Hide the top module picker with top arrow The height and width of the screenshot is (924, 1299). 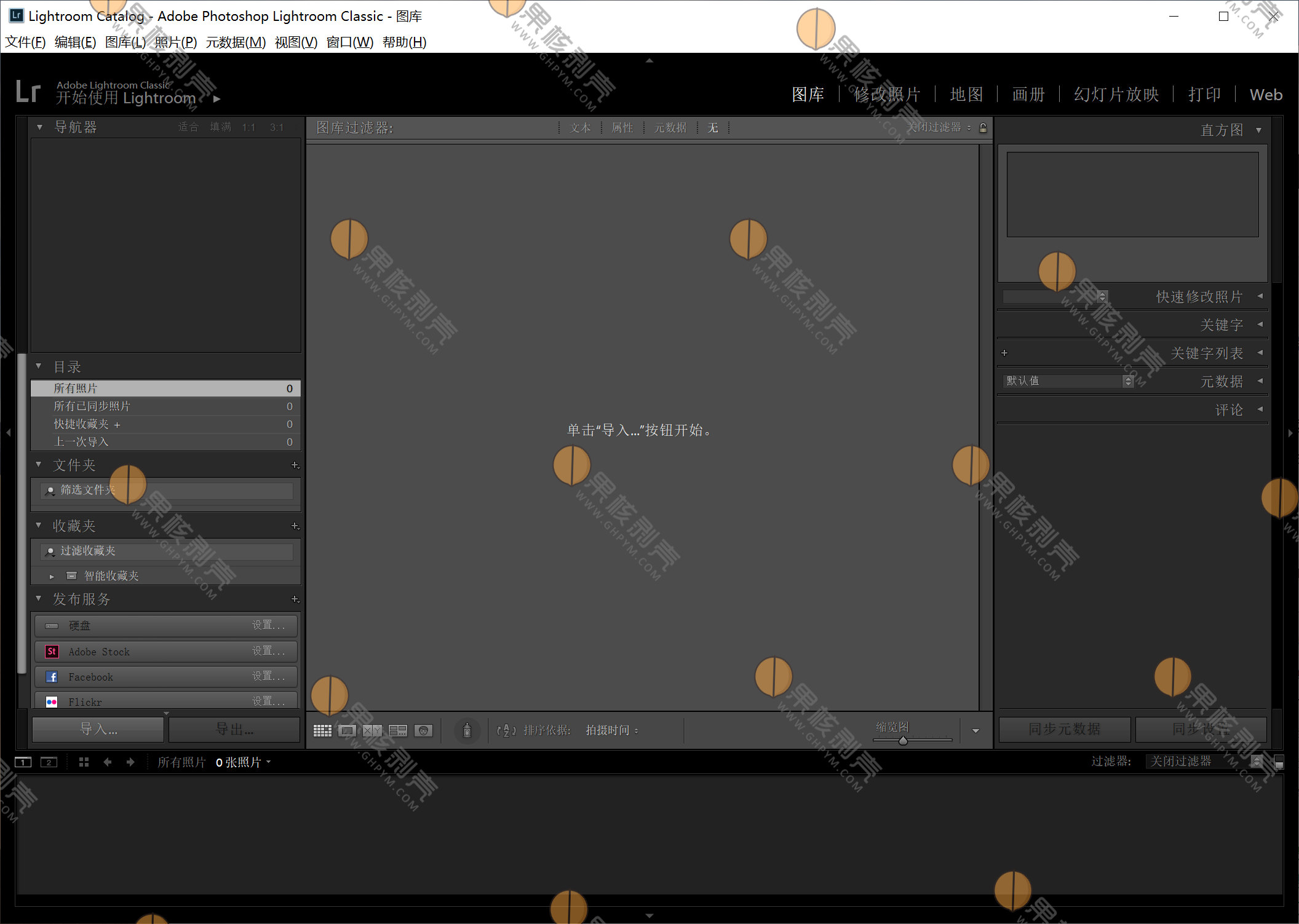click(x=649, y=61)
